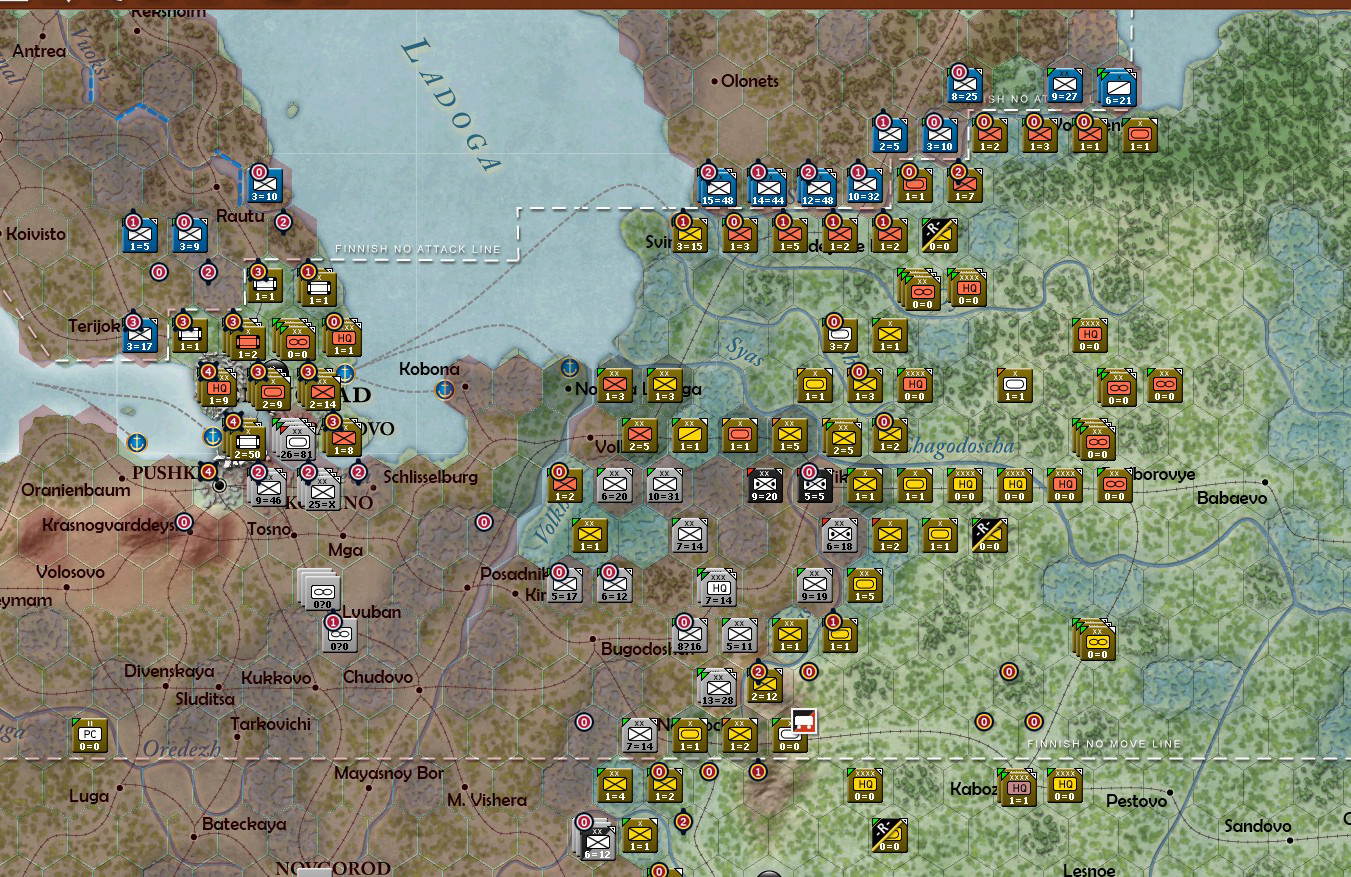Click German motorized division 6=18
1351x877 pixels.
click(840, 535)
